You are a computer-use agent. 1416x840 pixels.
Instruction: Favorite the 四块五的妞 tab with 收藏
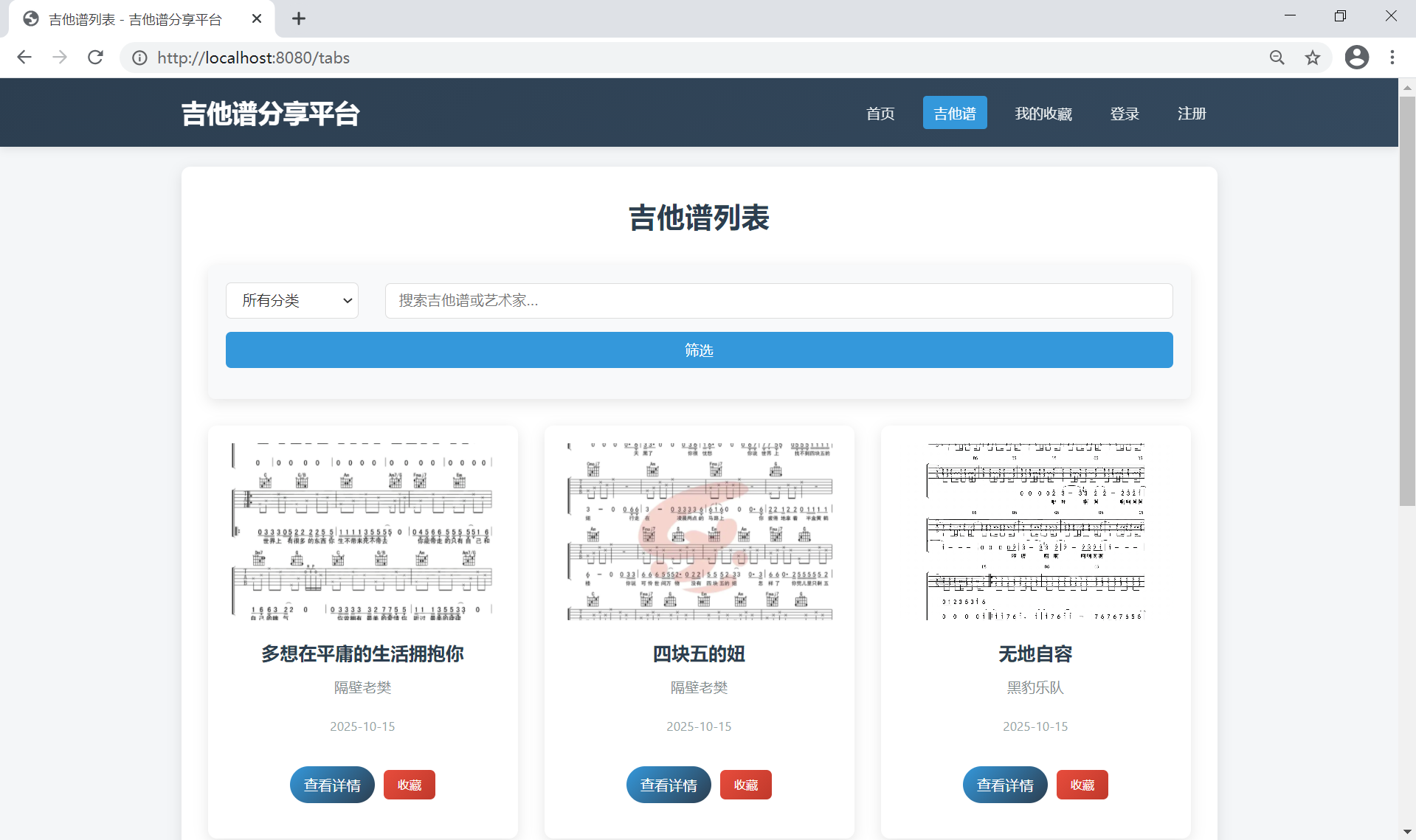pos(745,785)
